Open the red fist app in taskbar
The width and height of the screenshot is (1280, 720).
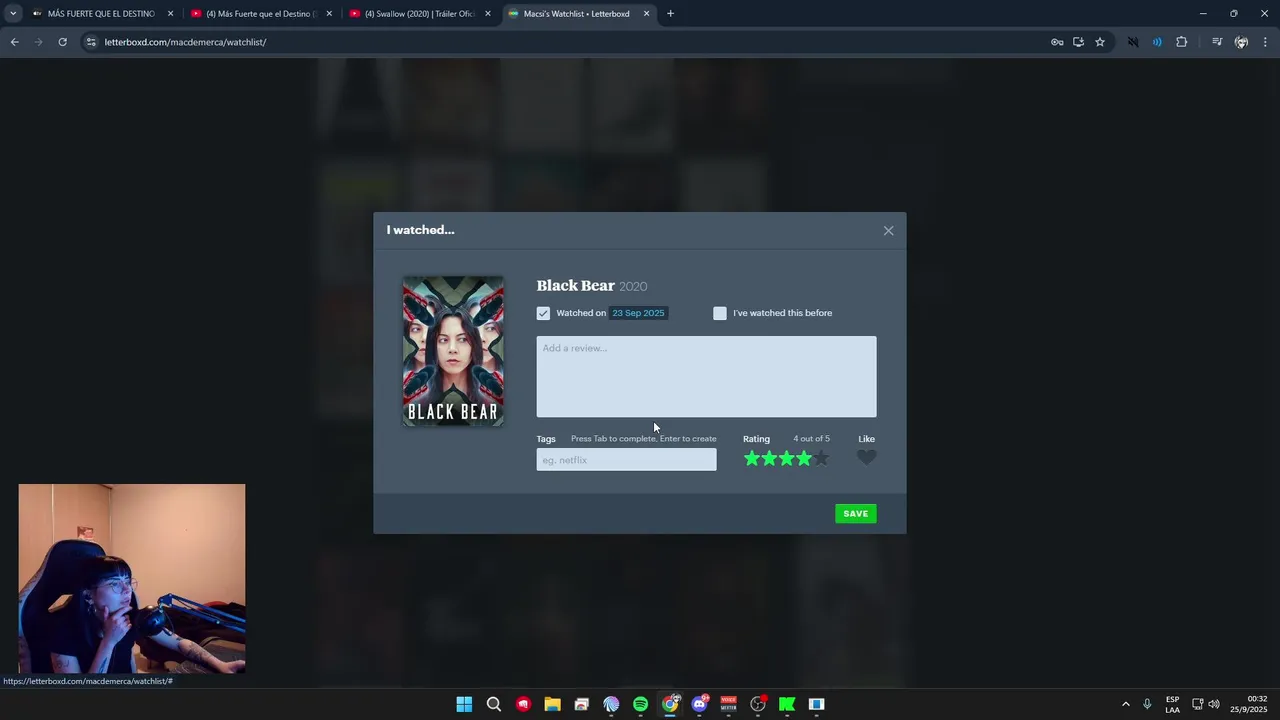coord(523,704)
